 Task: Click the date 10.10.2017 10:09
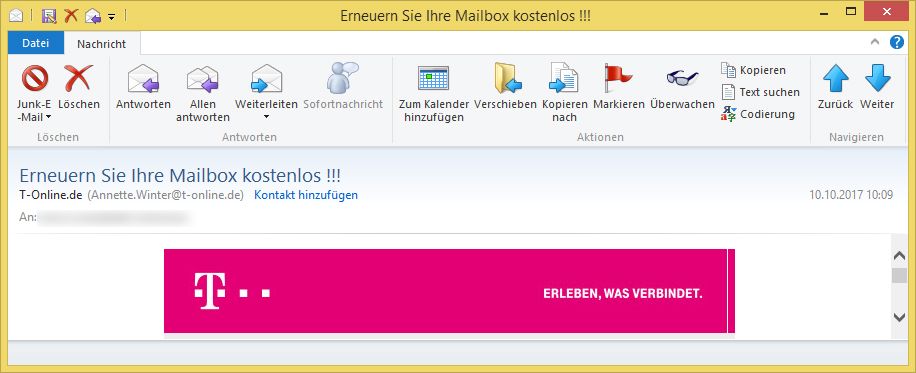(x=851, y=195)
